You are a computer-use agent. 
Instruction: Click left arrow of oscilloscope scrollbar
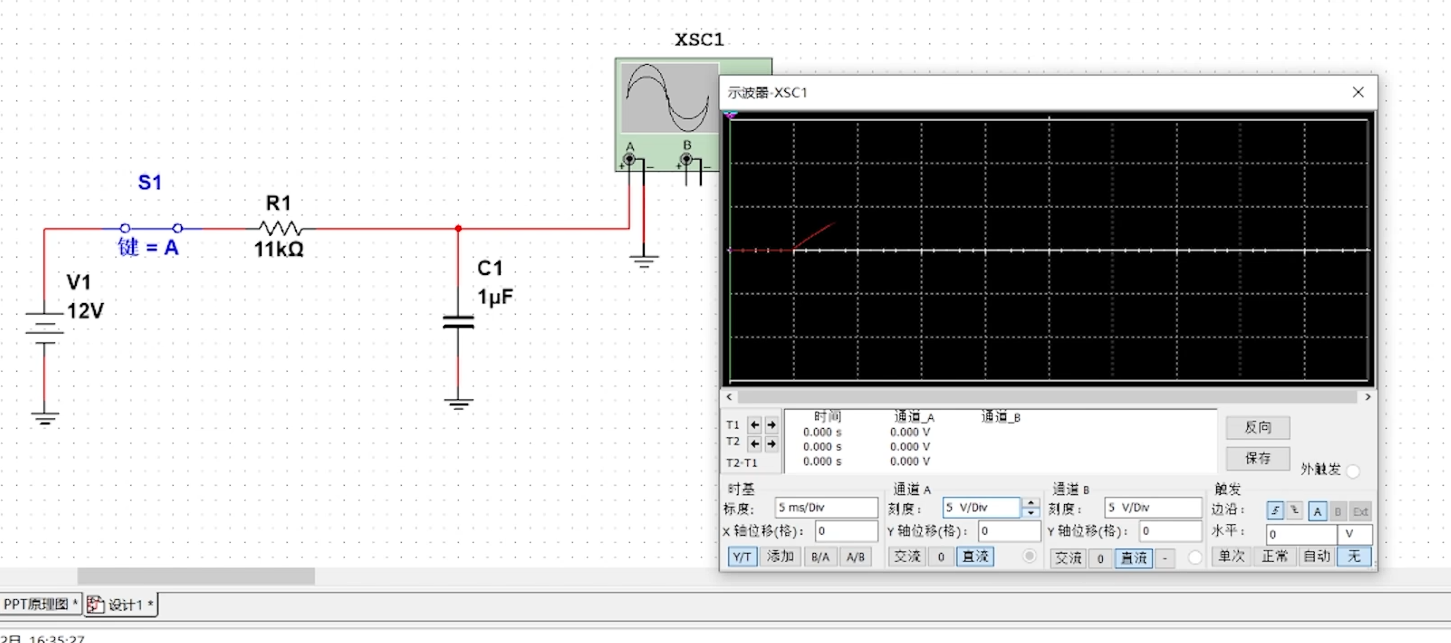click(730, 397)
